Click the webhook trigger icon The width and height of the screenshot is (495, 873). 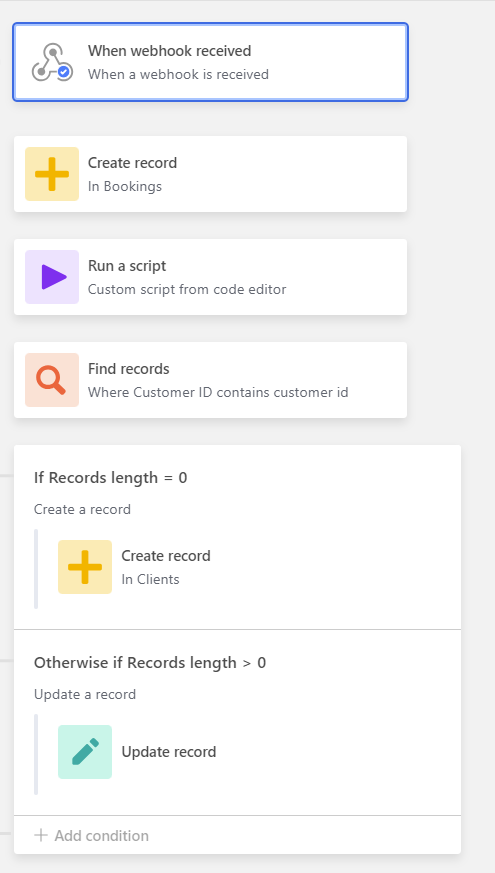[52, 62]
